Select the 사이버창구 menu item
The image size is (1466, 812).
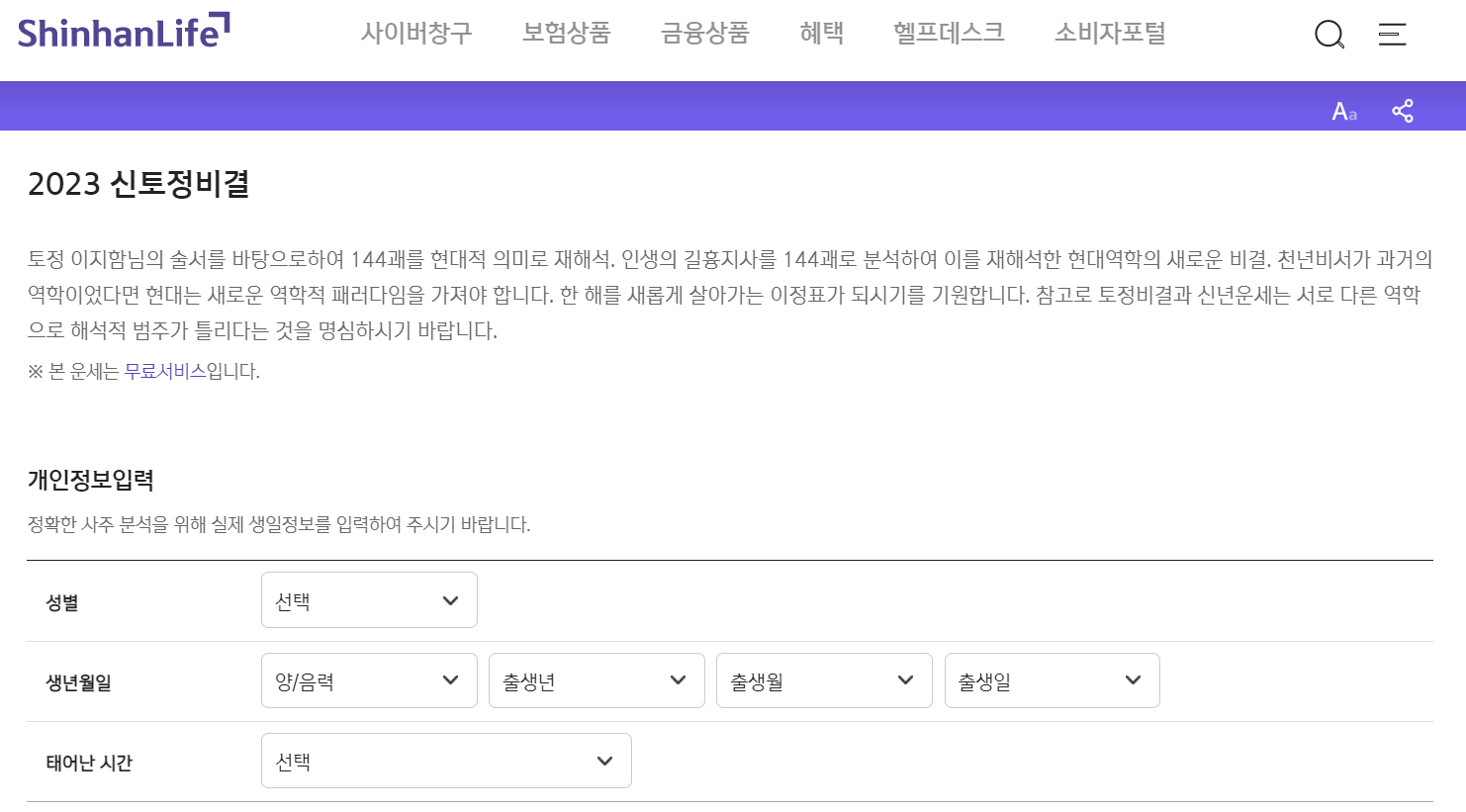pos(416,33)
